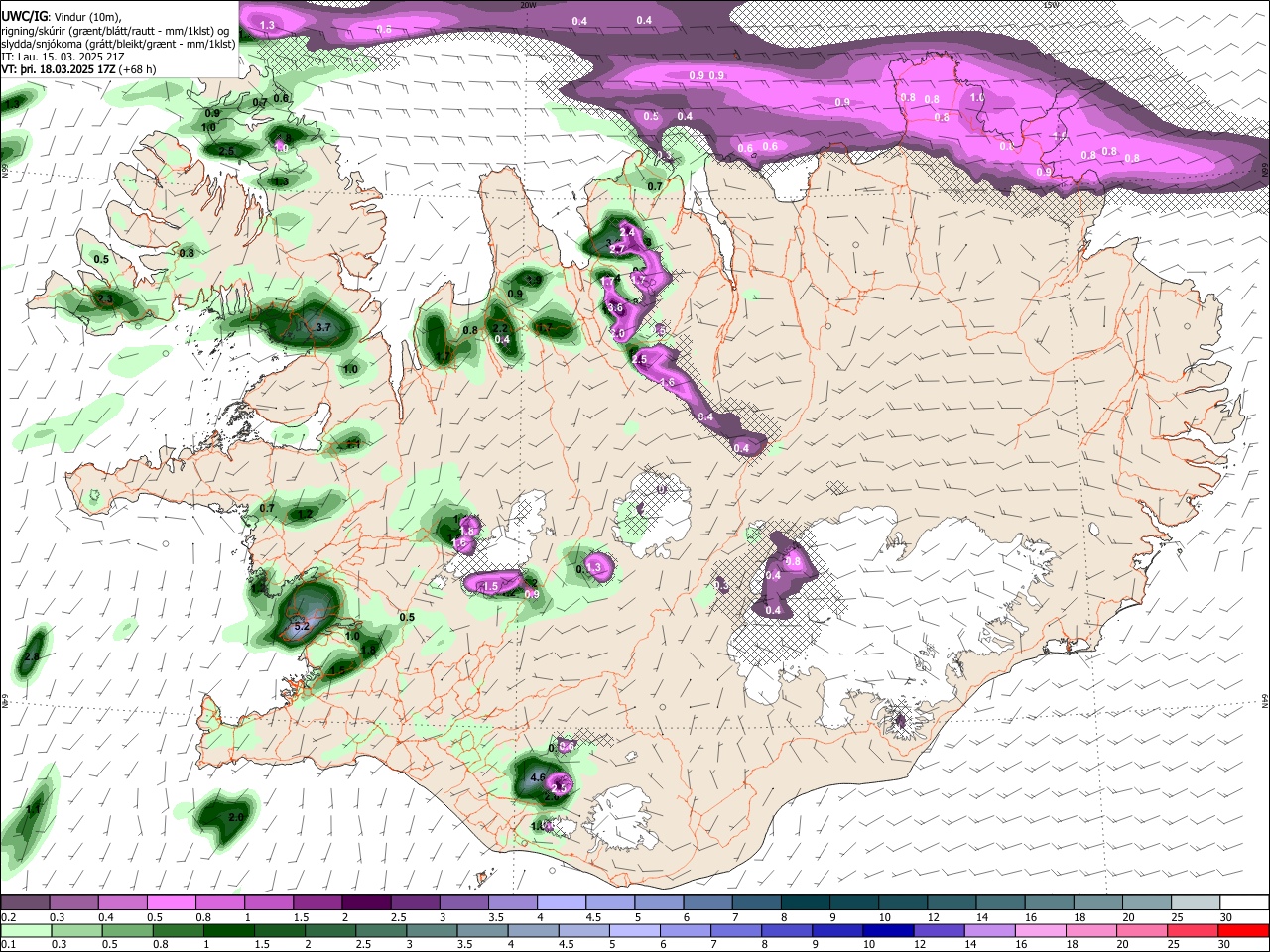Image resolution: width=1270 pixels, height=952 pixels.
Task: Click the violet 14 rain-scale swatch
Action: coord(988,930)
